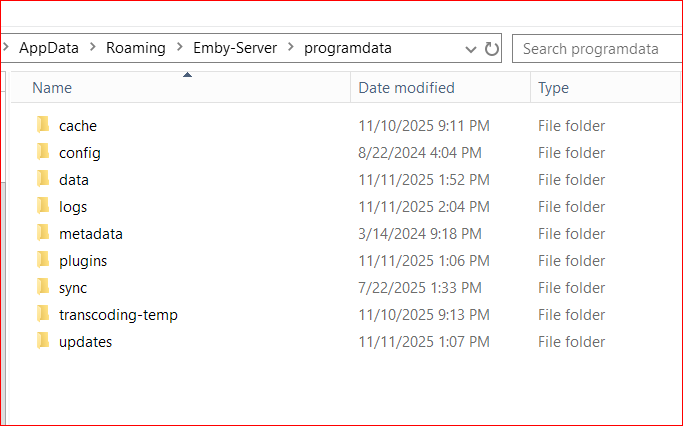The image size is (683, 426).
Task: Click the plugins folder icon
Action: [x=42, y=260]
